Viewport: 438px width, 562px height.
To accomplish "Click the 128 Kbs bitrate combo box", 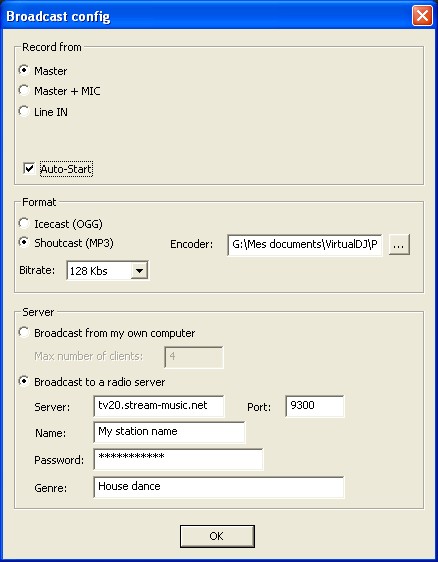I will [107, 271].
